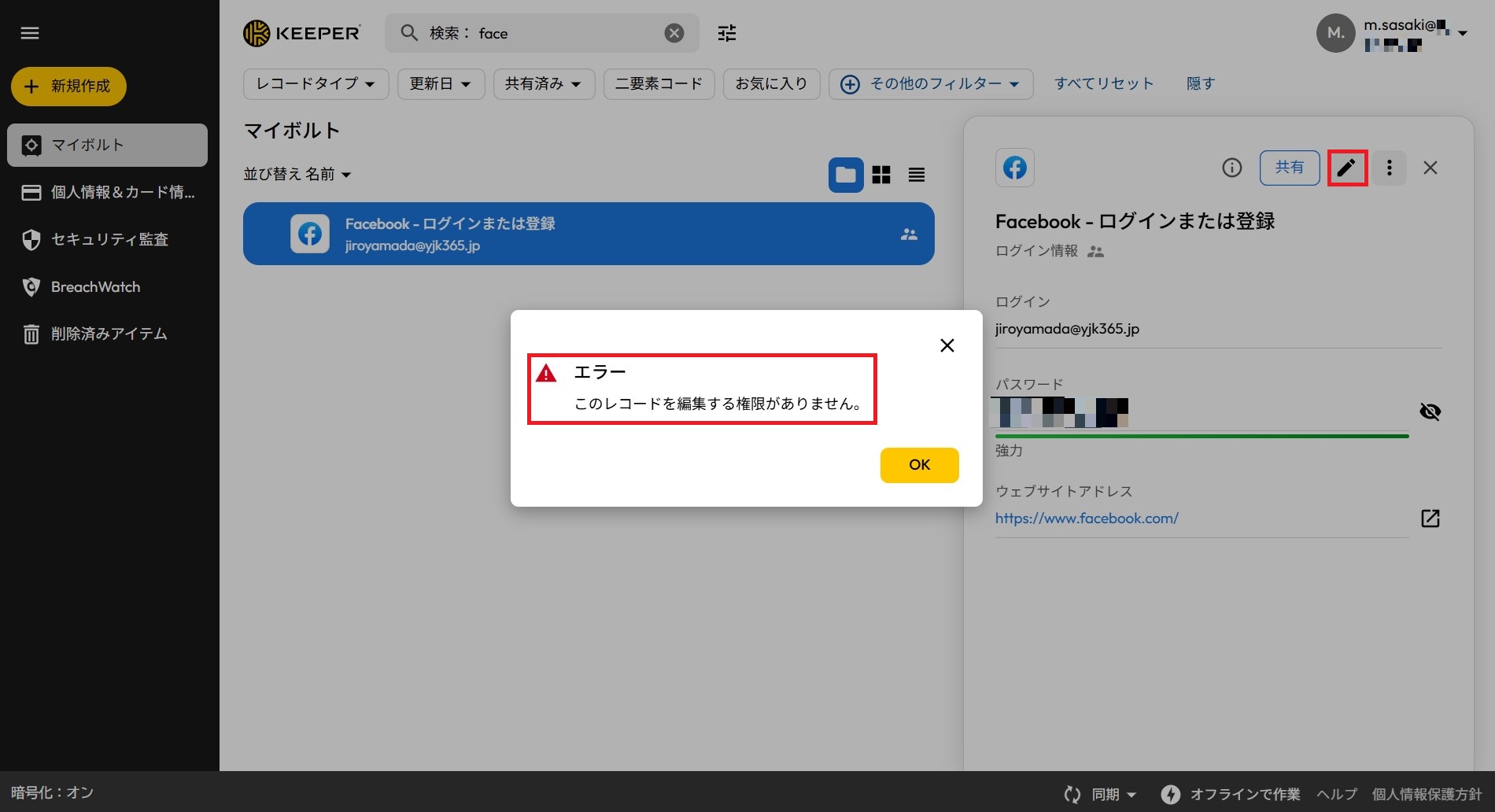
Task: Open the search filter settings icon
Action: coord(727,33)
